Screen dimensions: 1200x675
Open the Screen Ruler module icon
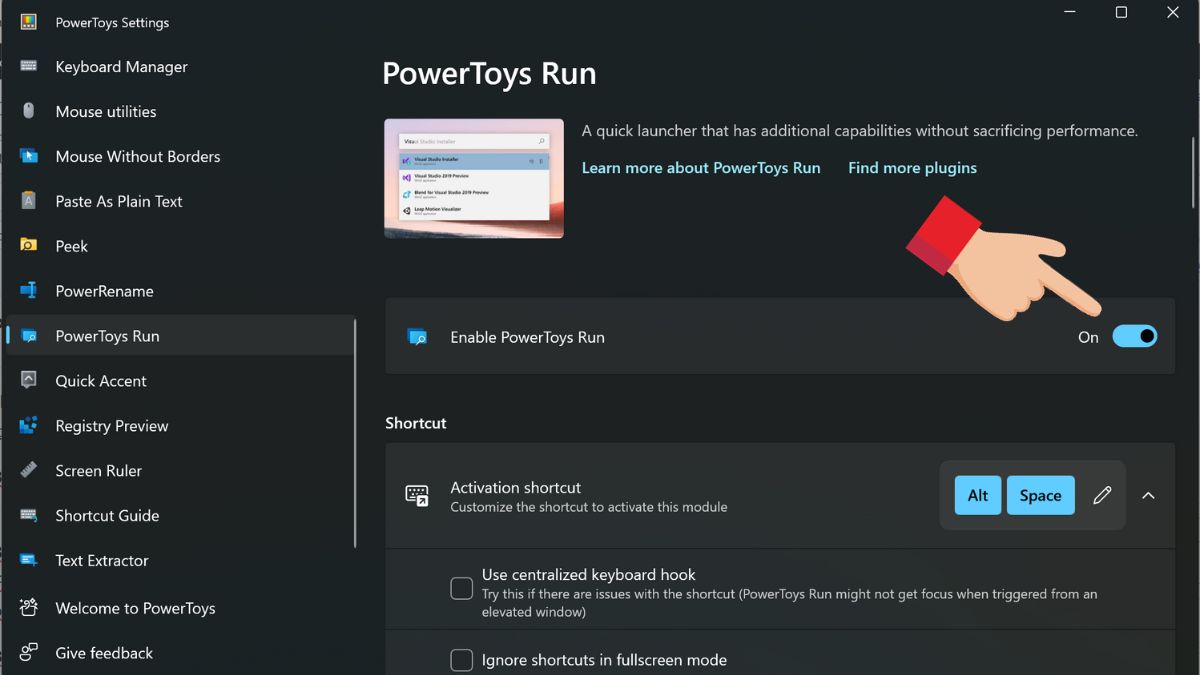[29, 471]
